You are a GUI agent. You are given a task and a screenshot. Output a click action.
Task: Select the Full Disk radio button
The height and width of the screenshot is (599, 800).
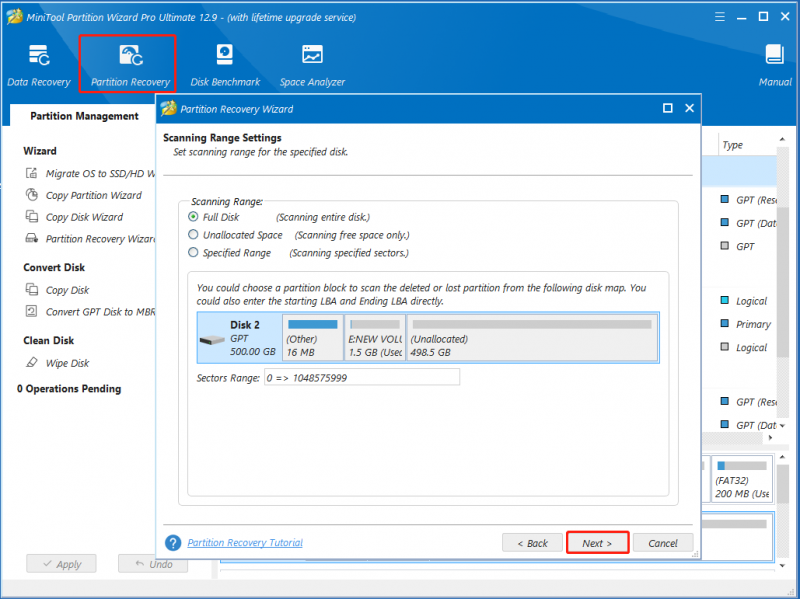pyautogui.click(x=193, y=217)
